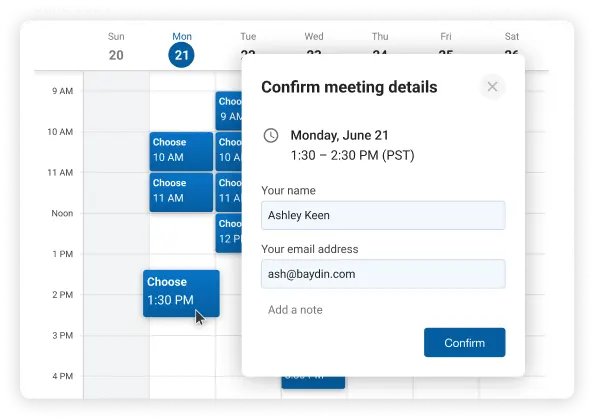The height and width of the screenshot is (420, 594).
Task: Click the Sat day column header
Action: click(511, 37)
